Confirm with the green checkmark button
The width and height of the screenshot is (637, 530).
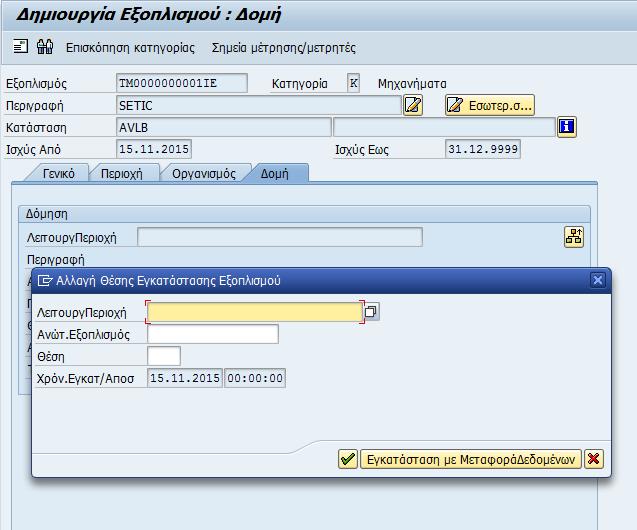click(x=348, y=459)
